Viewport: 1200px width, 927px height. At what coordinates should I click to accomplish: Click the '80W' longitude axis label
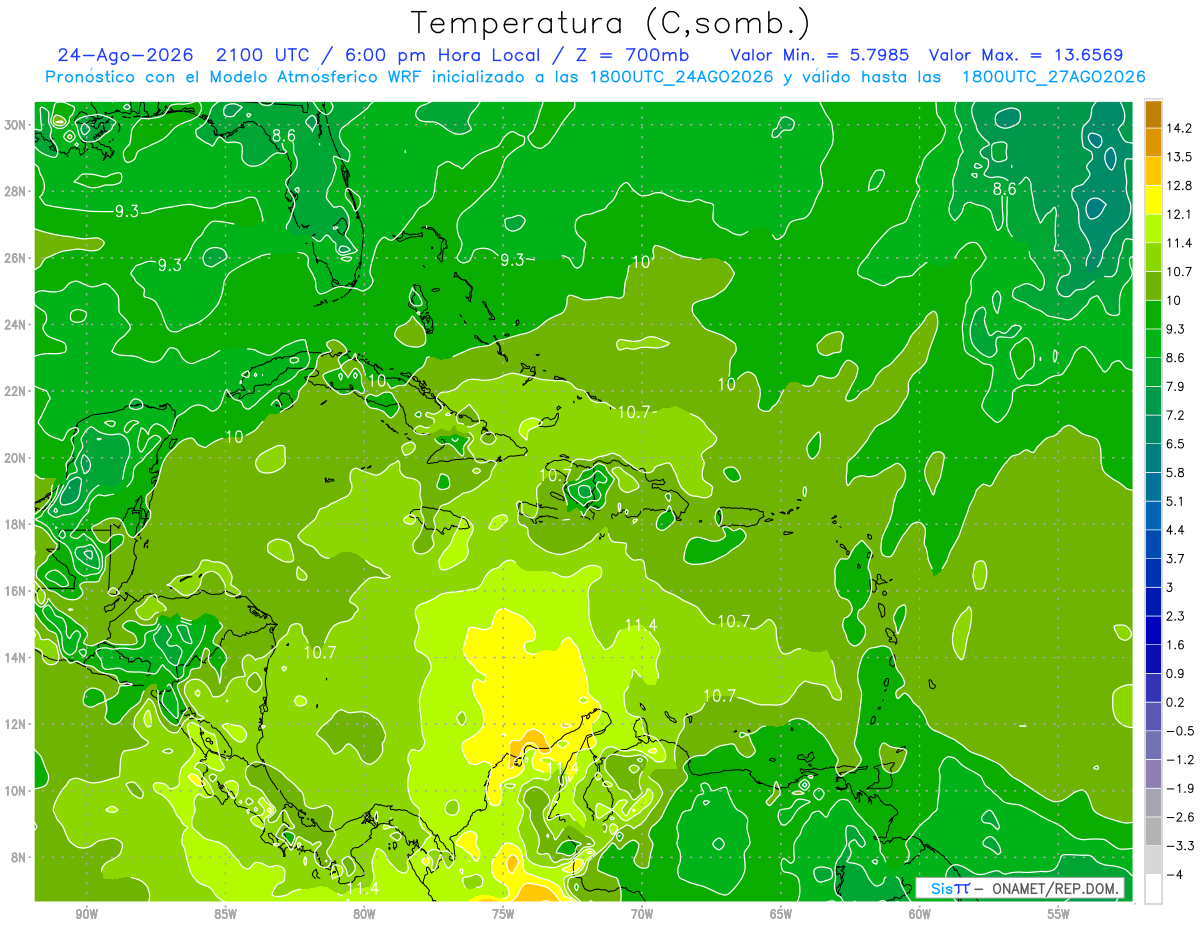(365, 913)
